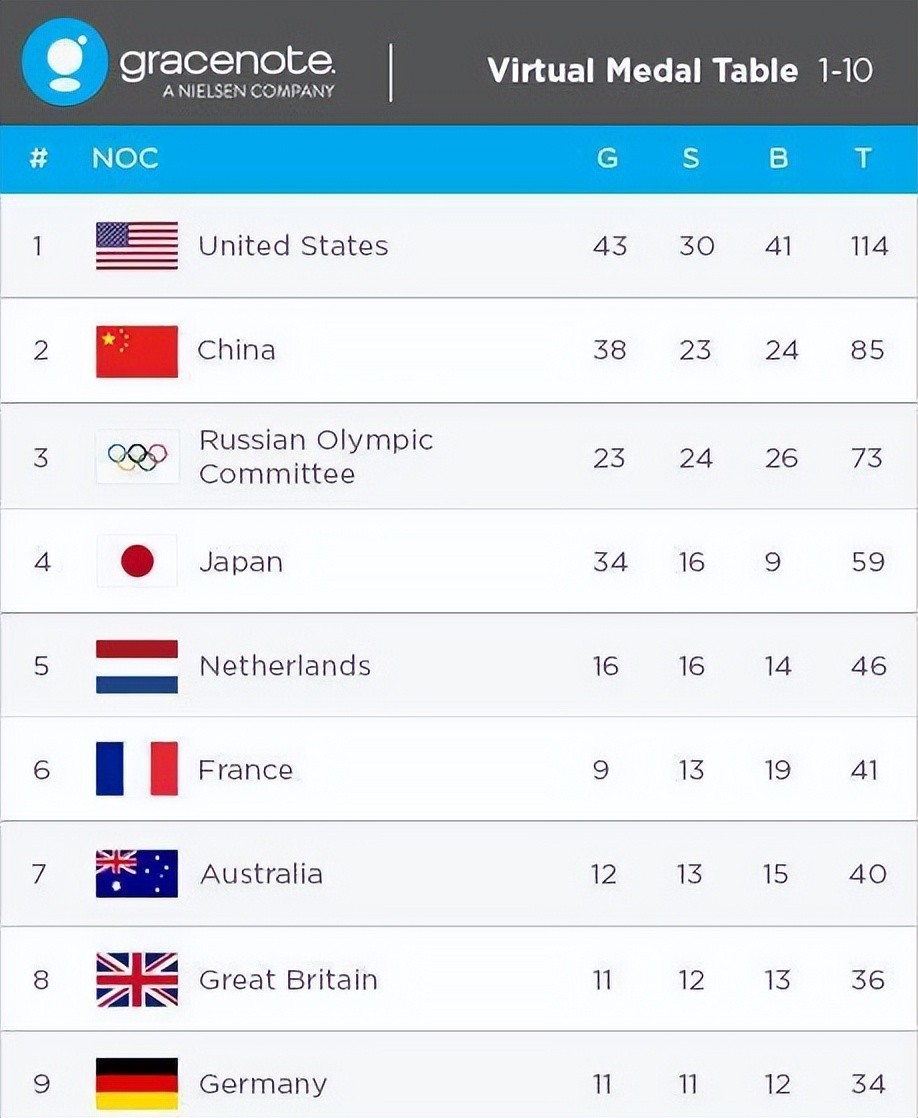Viewport: 918px width, 1118px height.
Task: Sort by the G gold column header
Action: click(x=607, y=158)
